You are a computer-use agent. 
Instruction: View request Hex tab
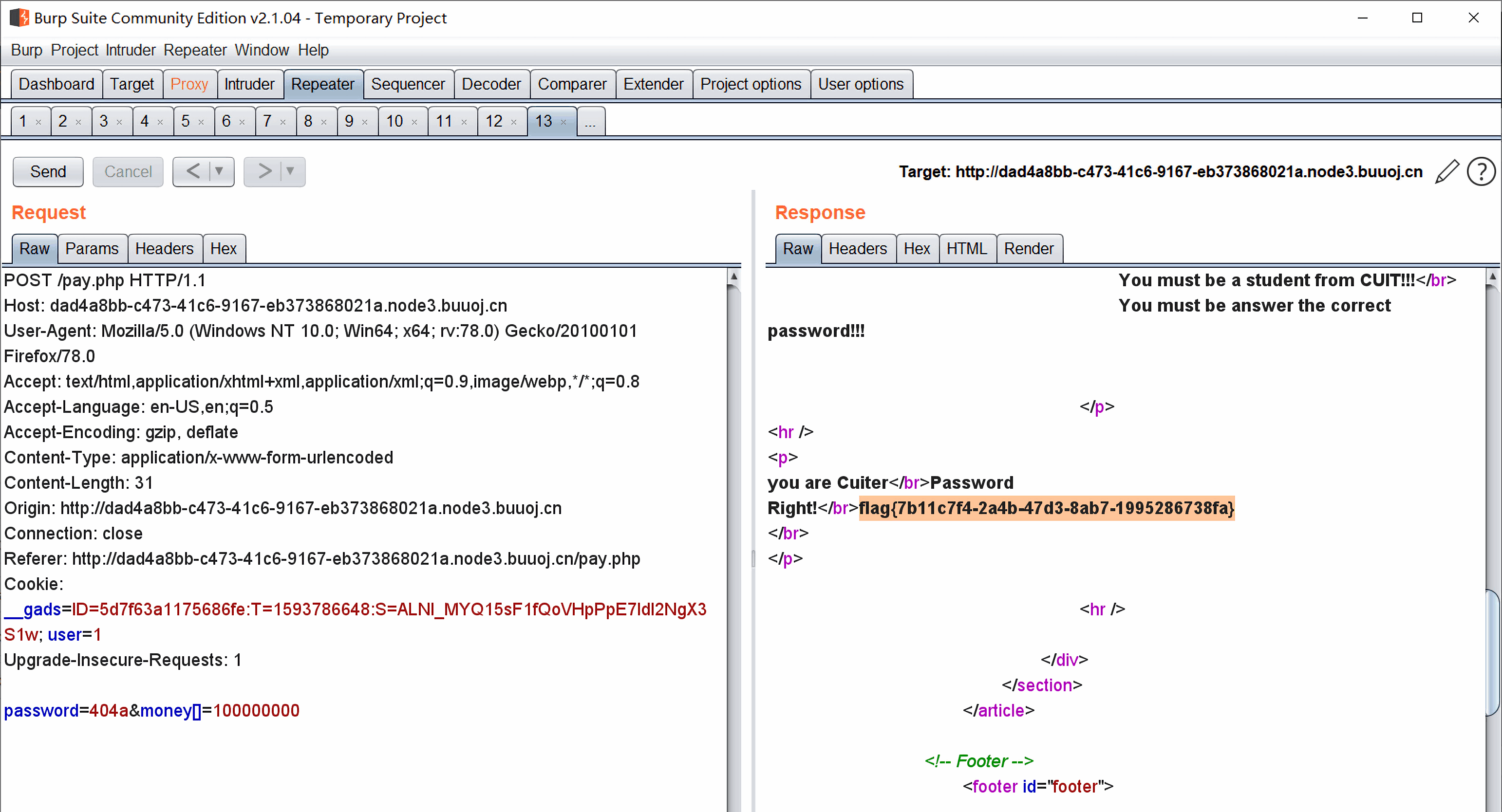(224, 249)
